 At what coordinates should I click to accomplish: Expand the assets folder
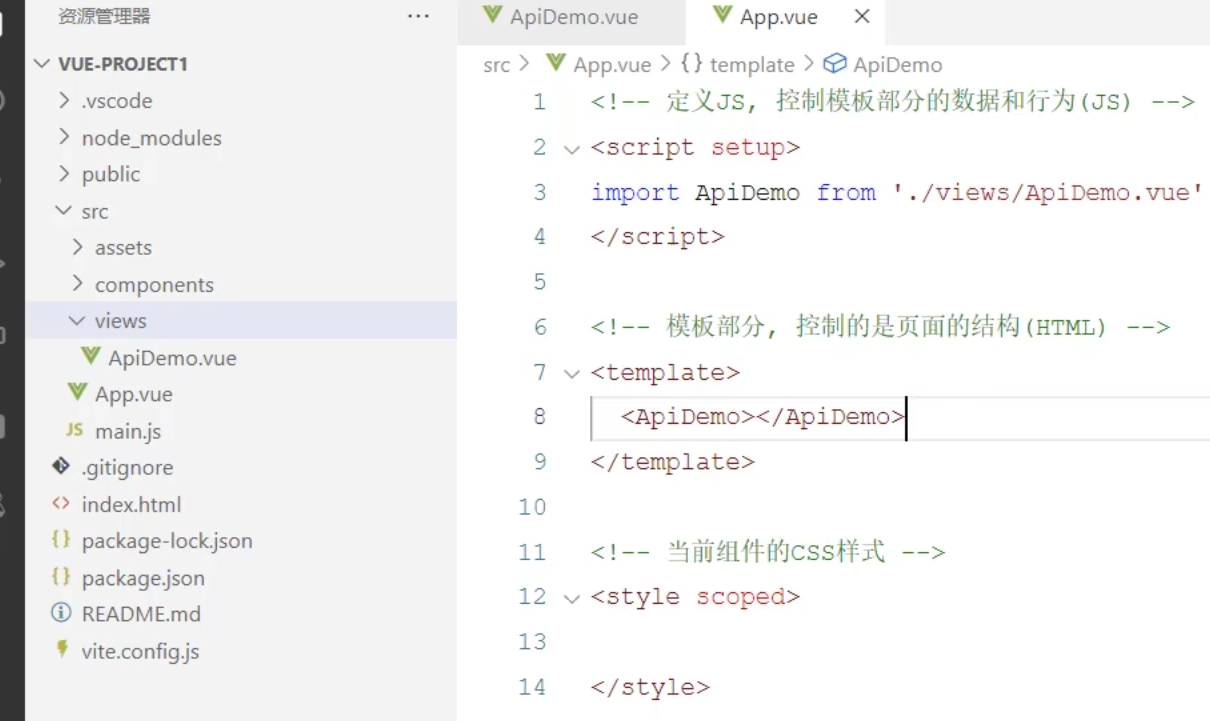click(78, 247)
